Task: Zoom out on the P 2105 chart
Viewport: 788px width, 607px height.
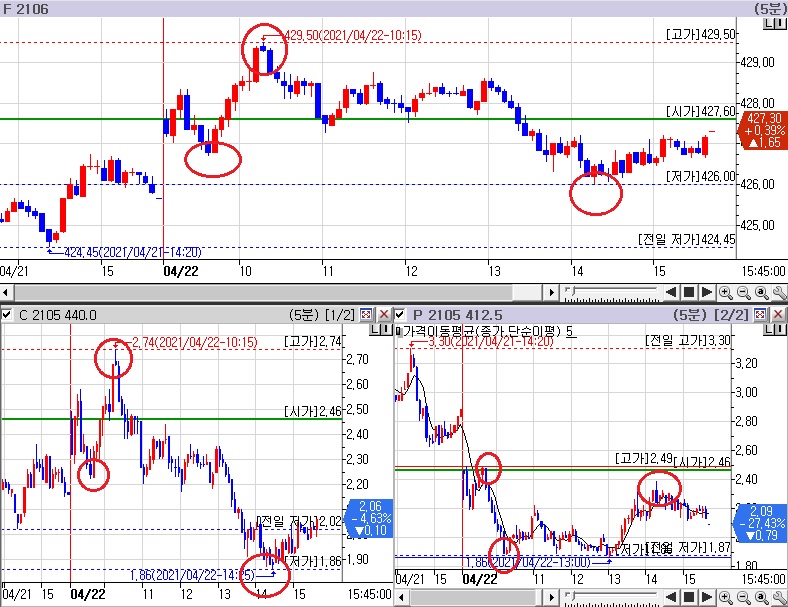Action: 743,597
